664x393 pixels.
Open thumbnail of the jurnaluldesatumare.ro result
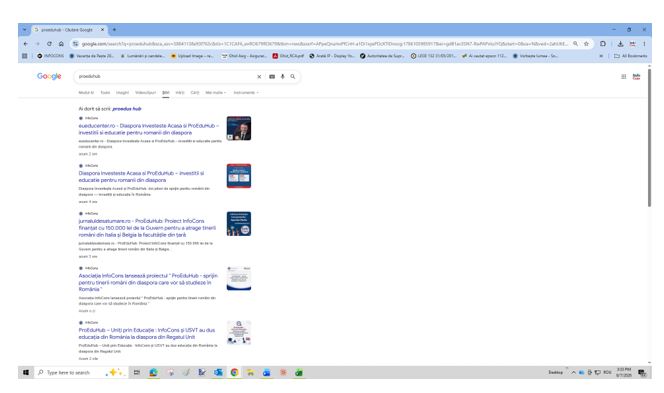click(239, 224)
